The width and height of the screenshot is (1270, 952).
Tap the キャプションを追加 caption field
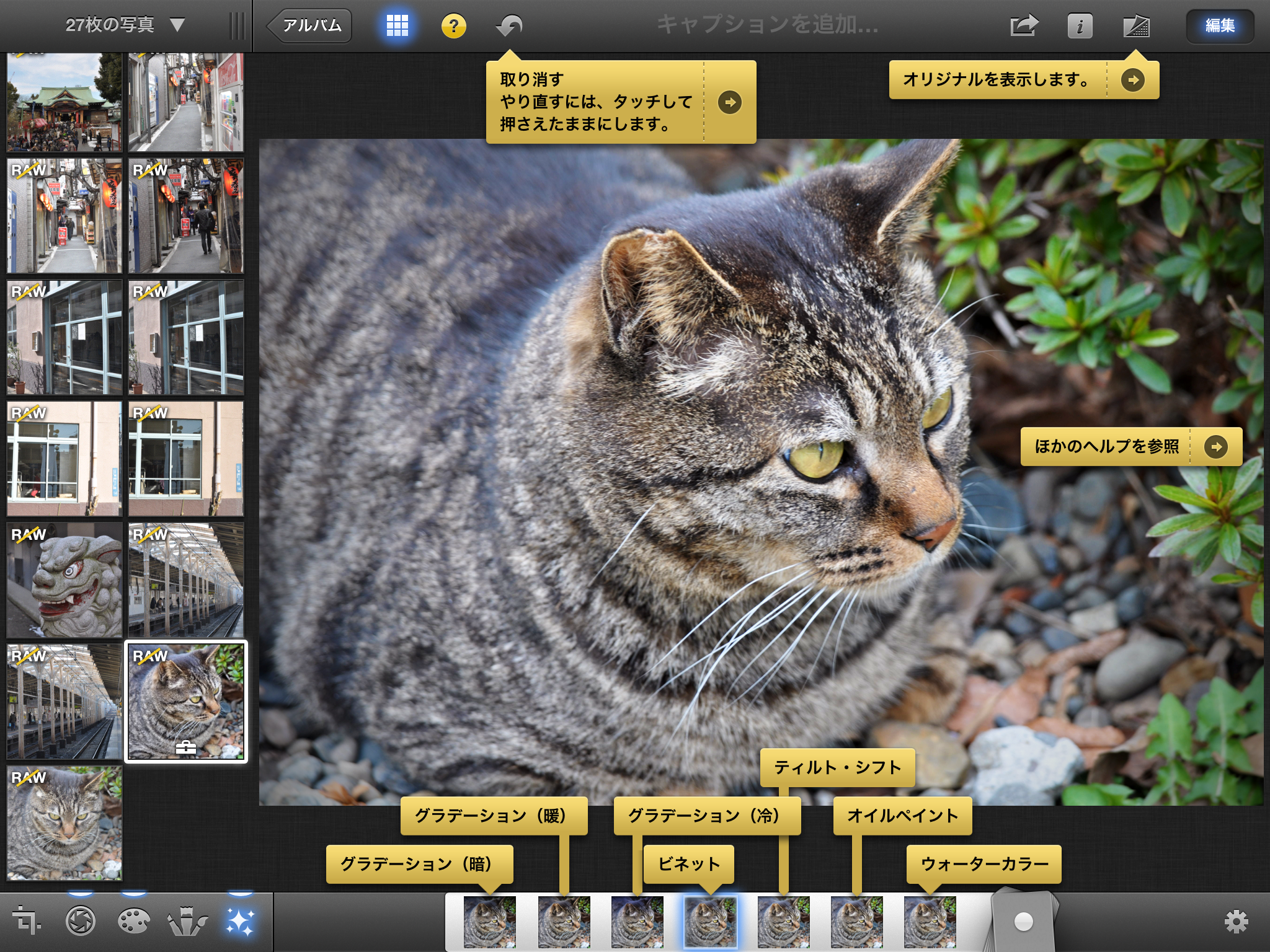click(x=767, y=25)
